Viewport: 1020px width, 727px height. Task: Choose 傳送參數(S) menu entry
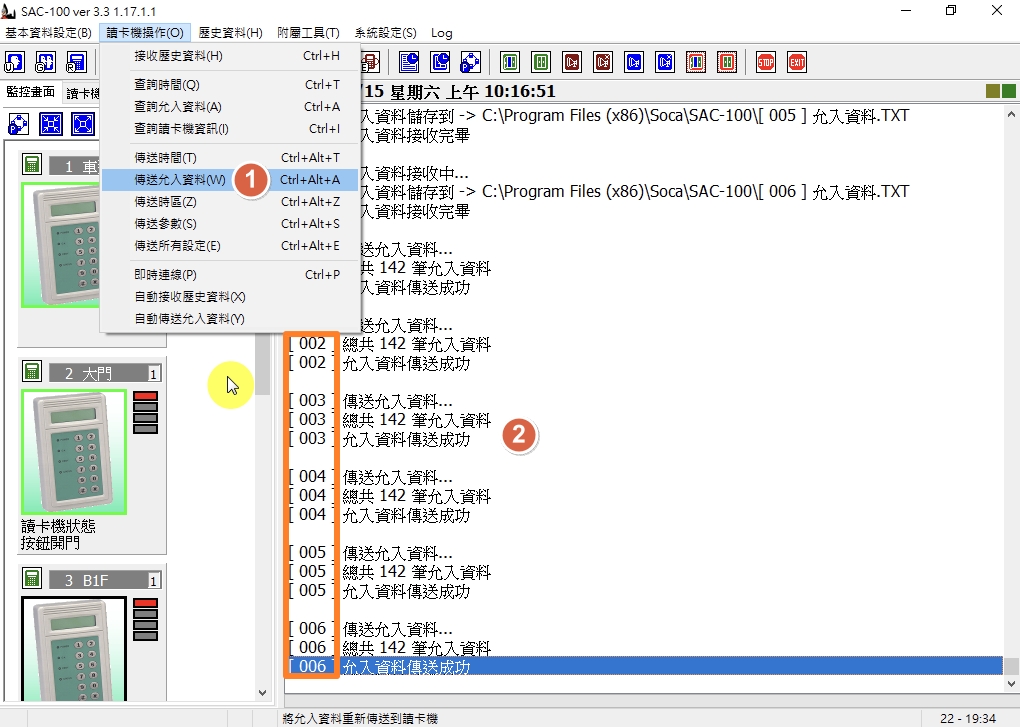click(x=230, y=224)
